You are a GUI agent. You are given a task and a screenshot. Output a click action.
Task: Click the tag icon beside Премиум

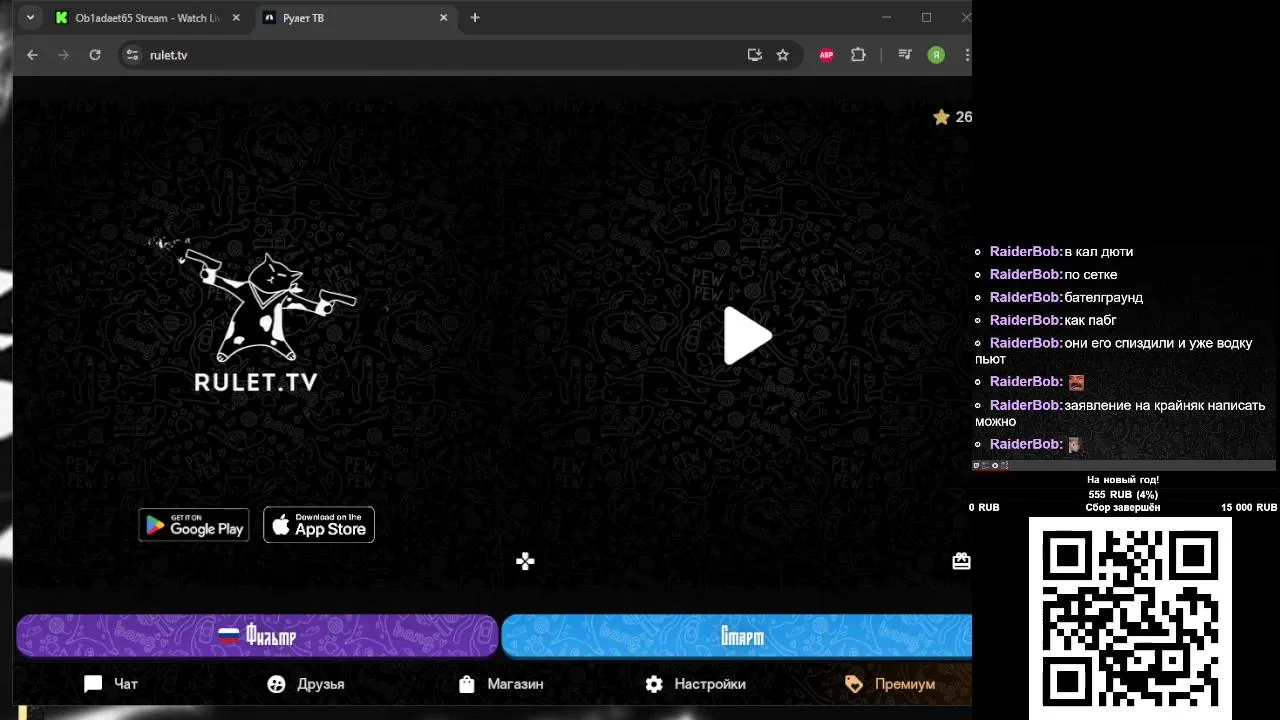click(x=853, y=684)
